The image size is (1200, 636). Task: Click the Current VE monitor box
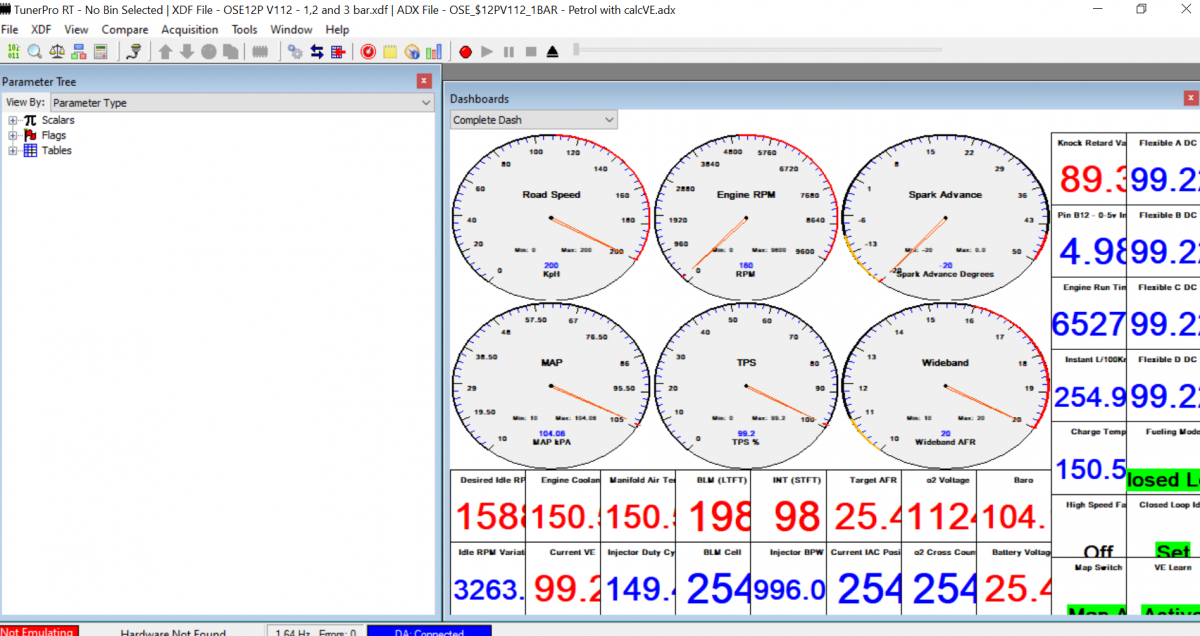564,578
